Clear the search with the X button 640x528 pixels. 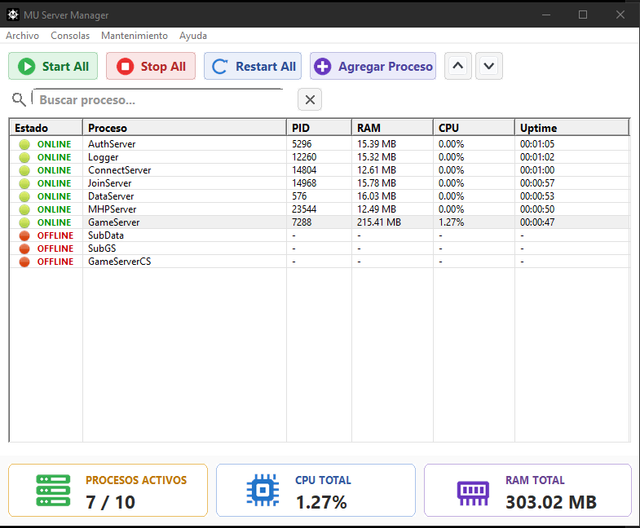310,100
